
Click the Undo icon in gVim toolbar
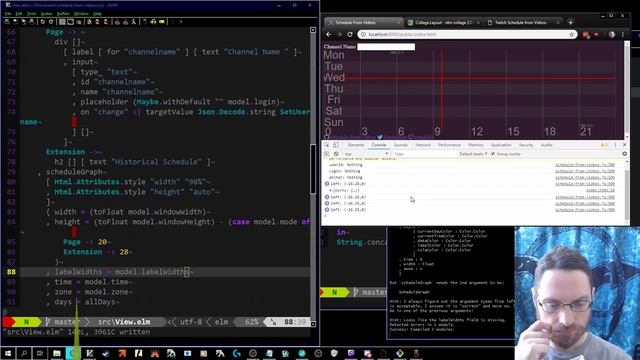pos(42,22)
